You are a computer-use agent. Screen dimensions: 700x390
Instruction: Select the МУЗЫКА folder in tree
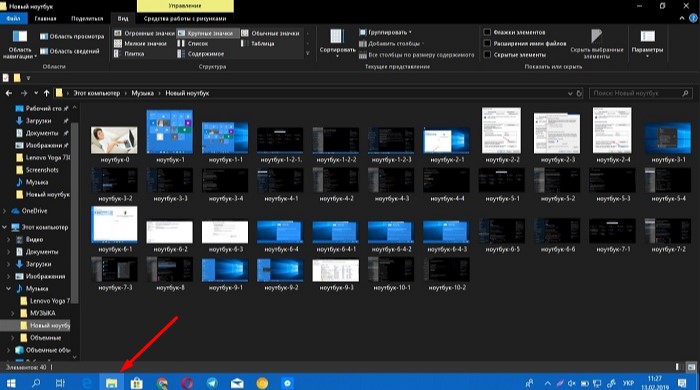42,313
